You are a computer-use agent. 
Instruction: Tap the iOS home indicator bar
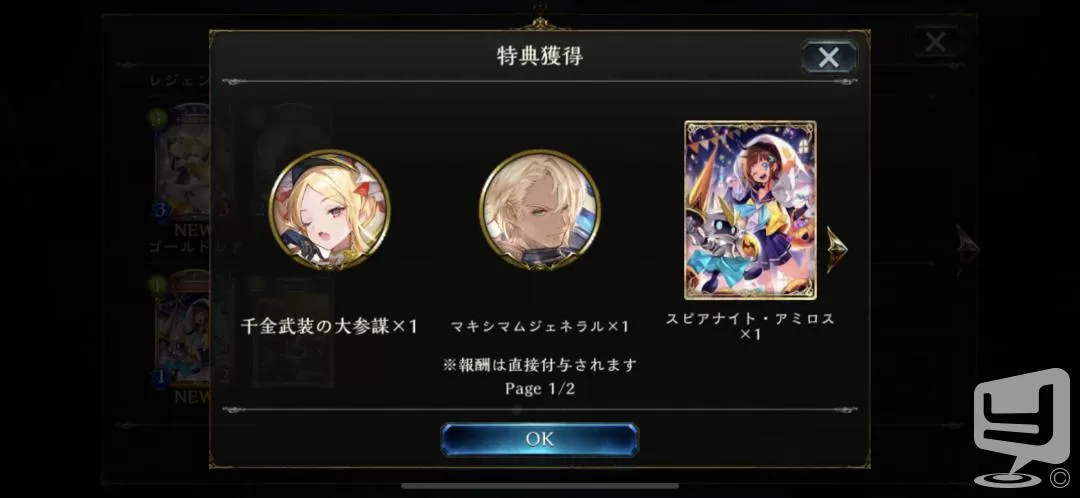click(539, 486)
